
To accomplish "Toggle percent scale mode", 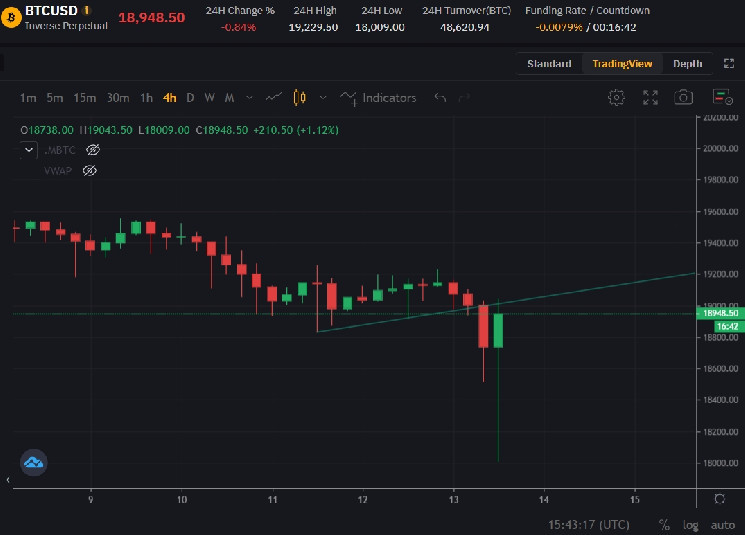I will point(664,525).
